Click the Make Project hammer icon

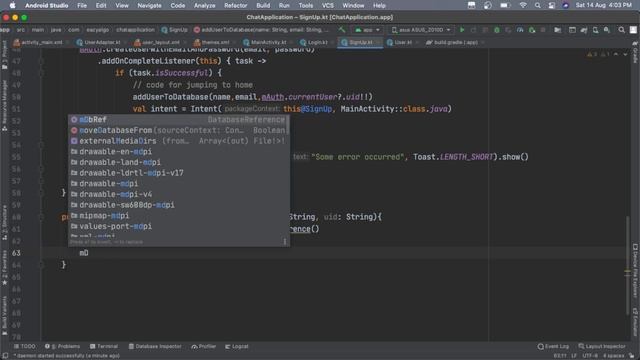point(342,30)
